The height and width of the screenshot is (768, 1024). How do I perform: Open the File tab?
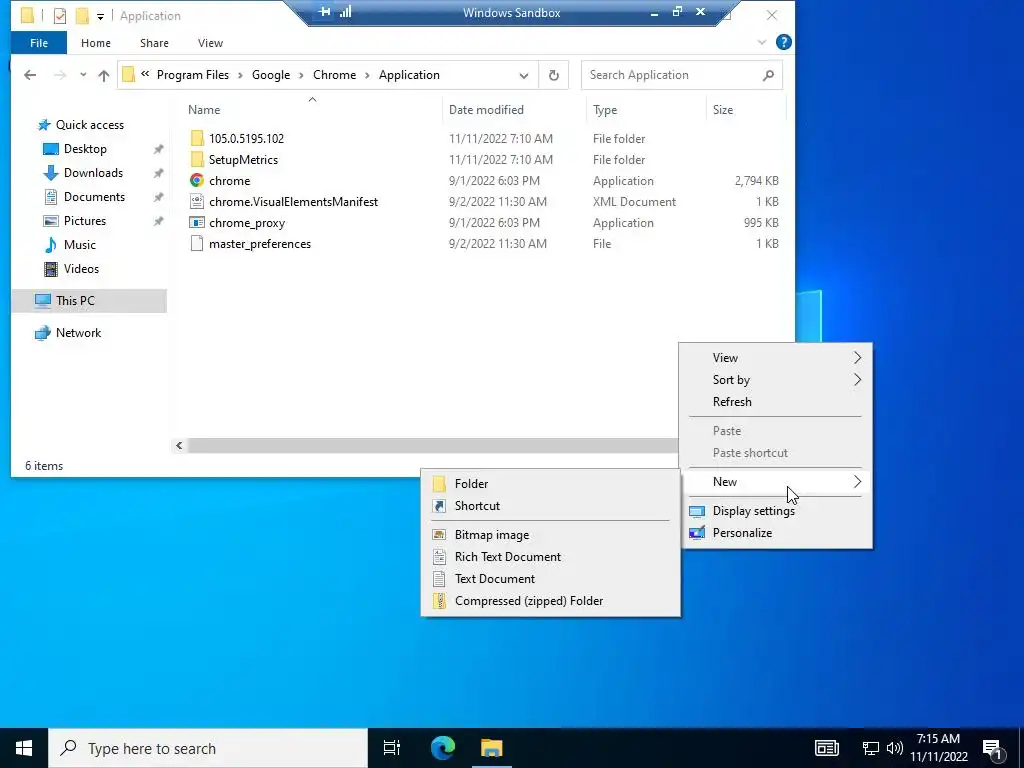[x=39, y=43]
